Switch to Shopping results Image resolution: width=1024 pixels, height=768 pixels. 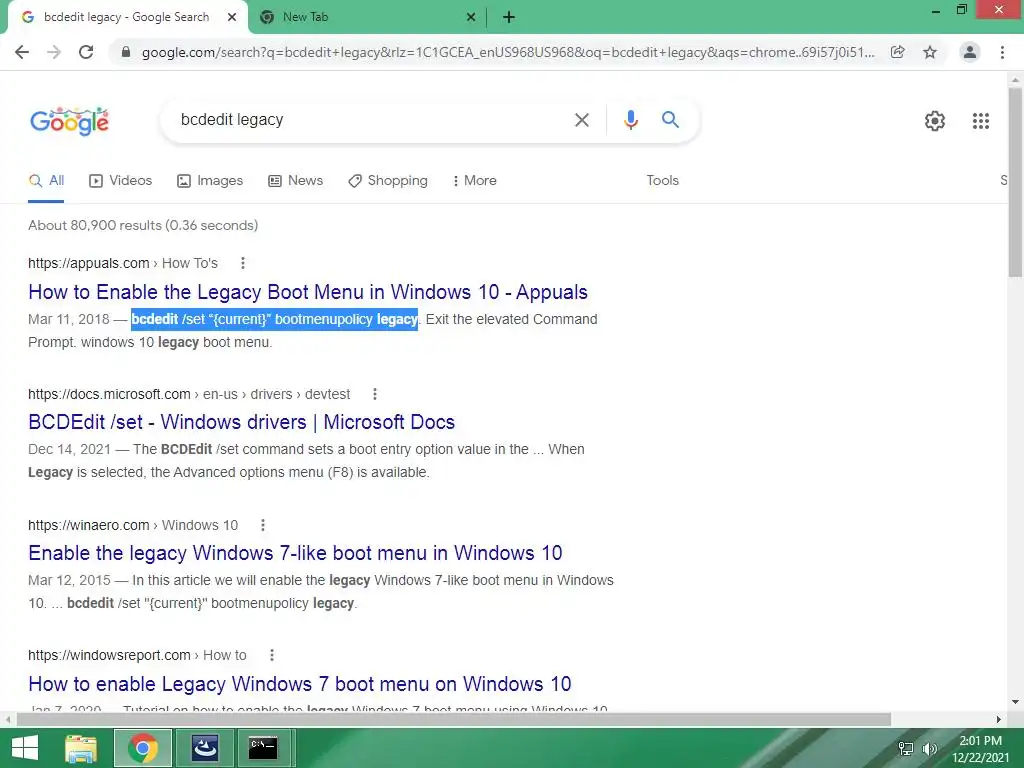(388, 181)
